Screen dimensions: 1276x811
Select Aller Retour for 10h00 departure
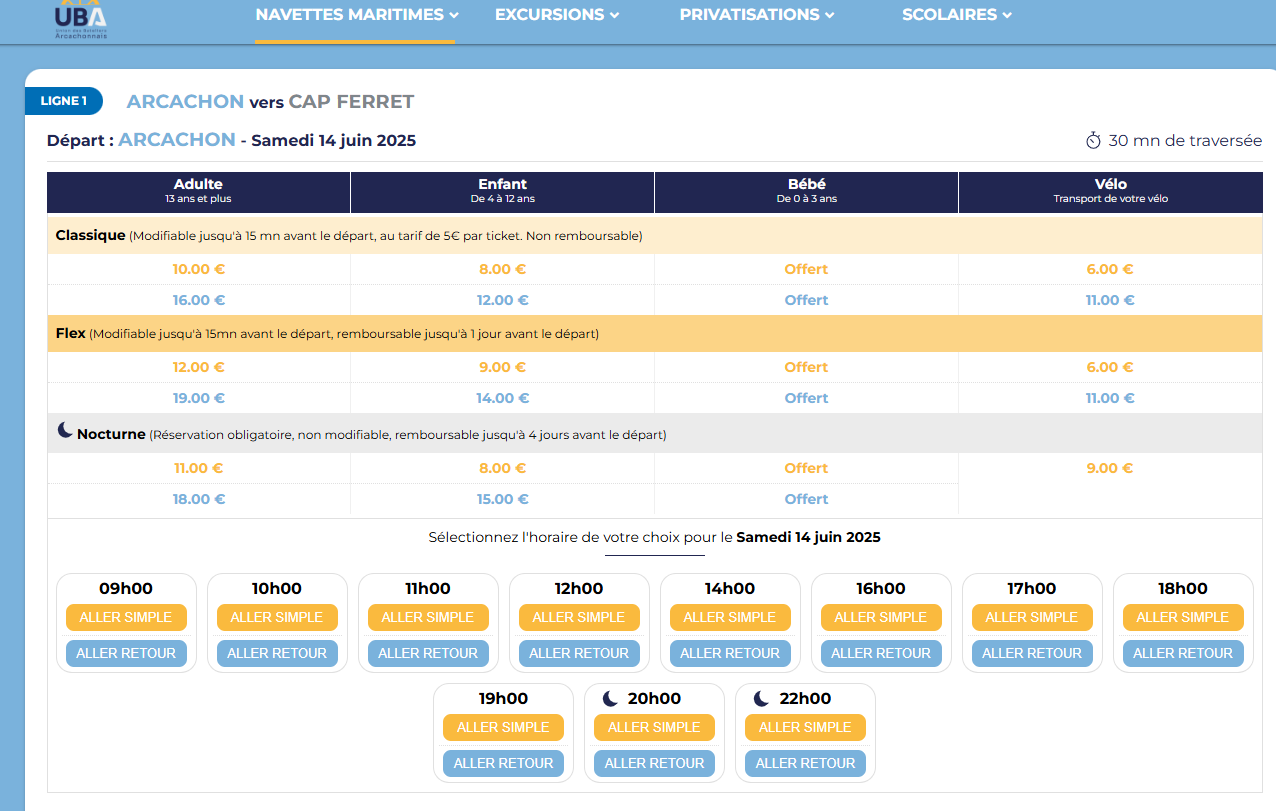(x=277, y=653)
